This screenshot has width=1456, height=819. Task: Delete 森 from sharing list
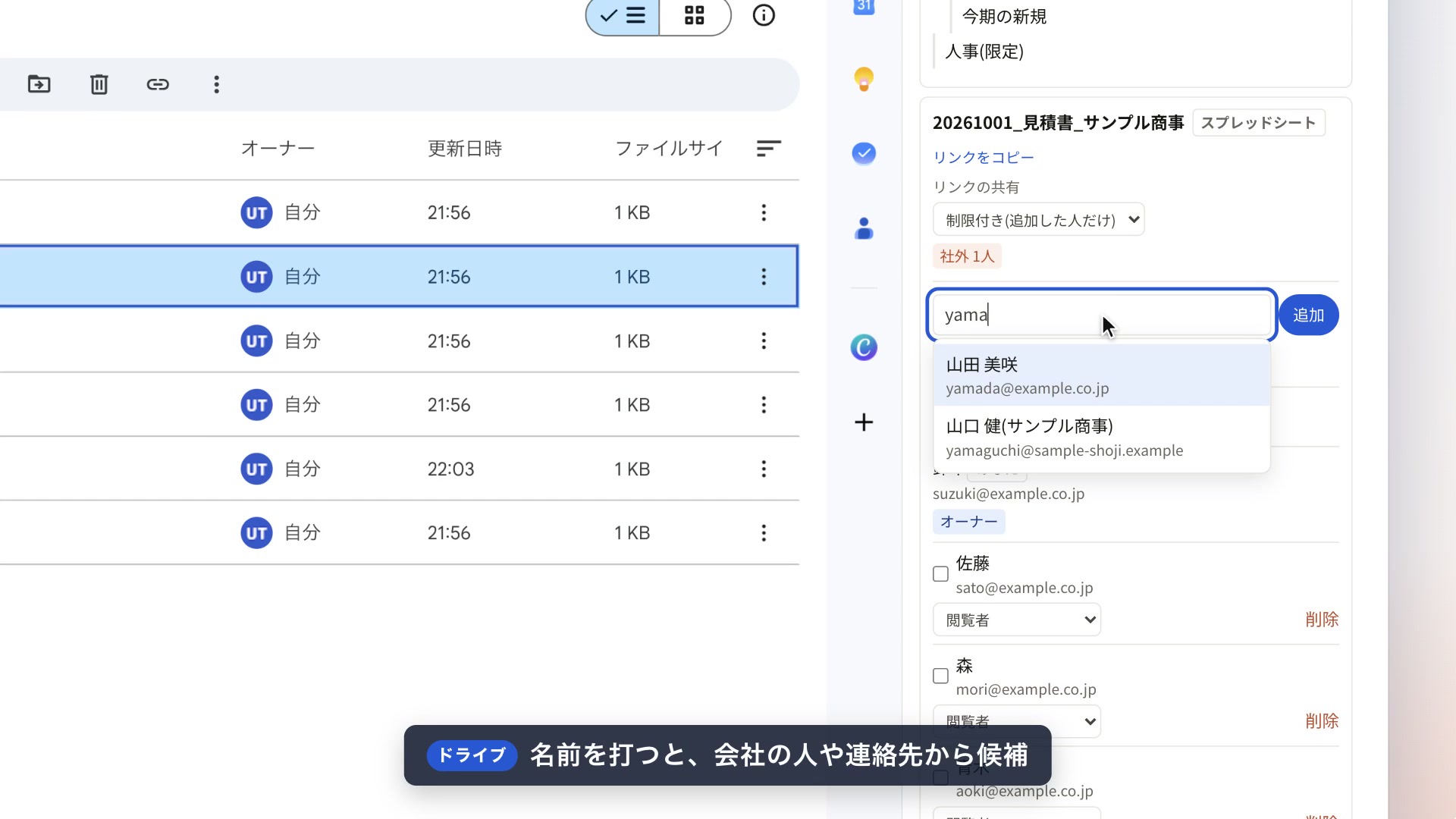[x=1322, y=721]
